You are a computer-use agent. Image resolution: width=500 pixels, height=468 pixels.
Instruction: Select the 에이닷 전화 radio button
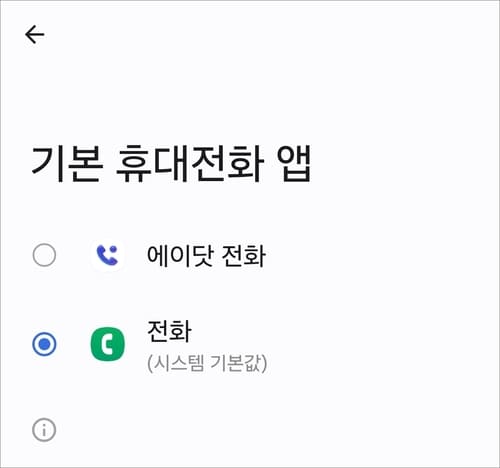coord(44,255)
